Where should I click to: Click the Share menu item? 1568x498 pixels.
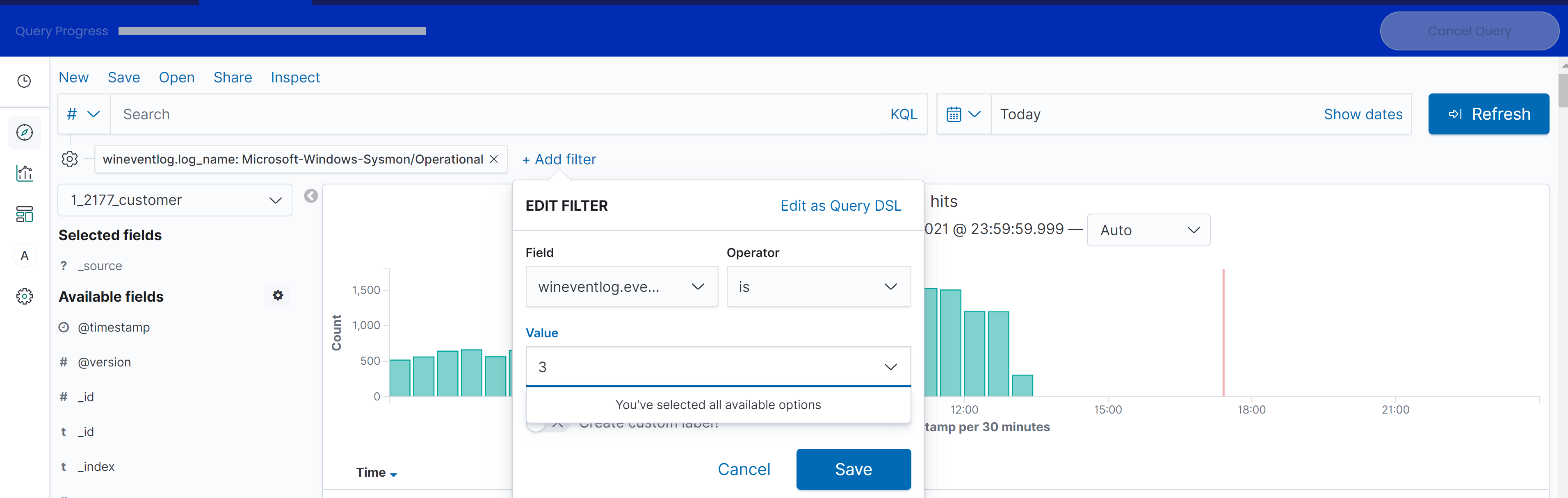[x=233, y=77]
